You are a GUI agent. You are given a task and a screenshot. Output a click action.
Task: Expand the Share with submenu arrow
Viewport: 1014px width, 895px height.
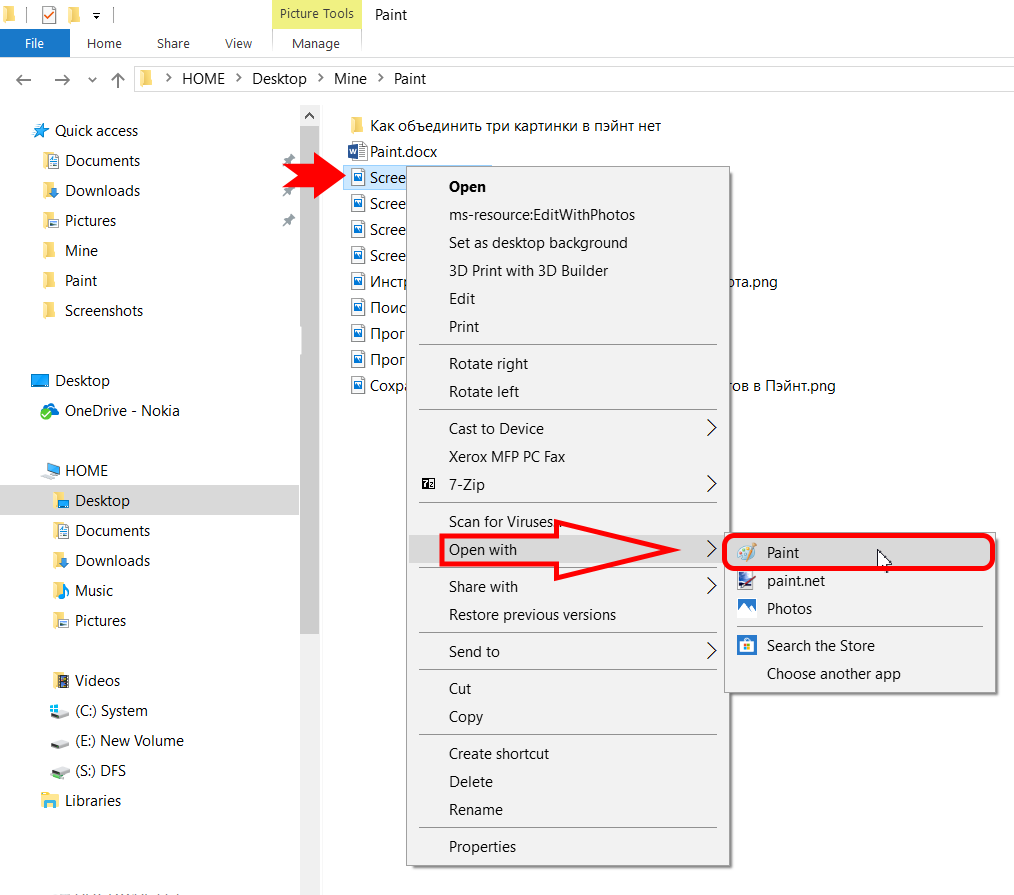711,587
